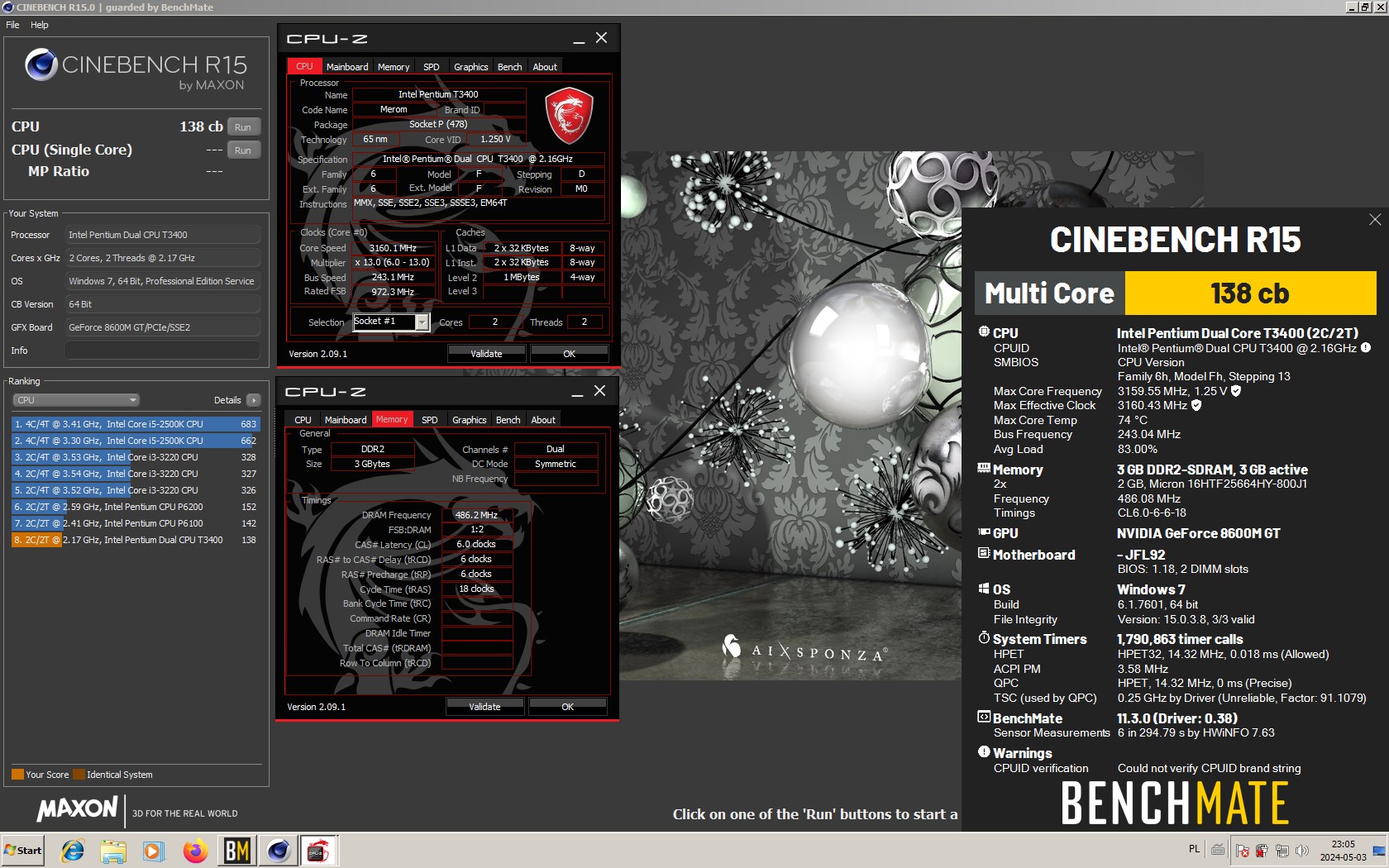Open Windows Media Player from the taskbar
The image size is (1389, 868).
coord(154,851)
